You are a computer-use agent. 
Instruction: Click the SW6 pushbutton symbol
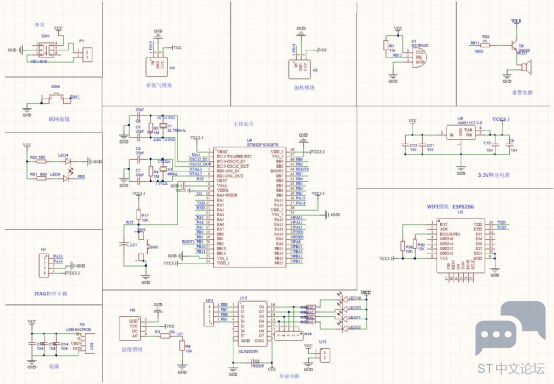coord(56,98)
